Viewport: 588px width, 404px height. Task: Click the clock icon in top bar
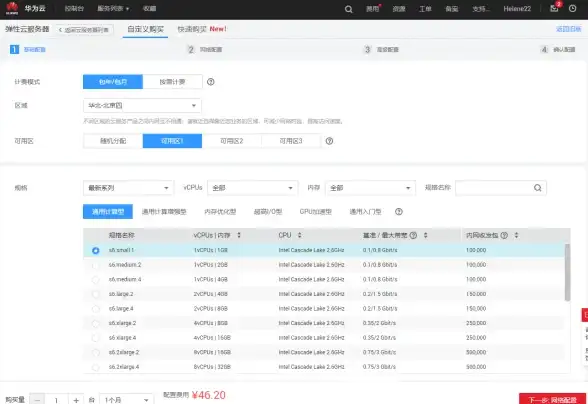coord(572,8)
